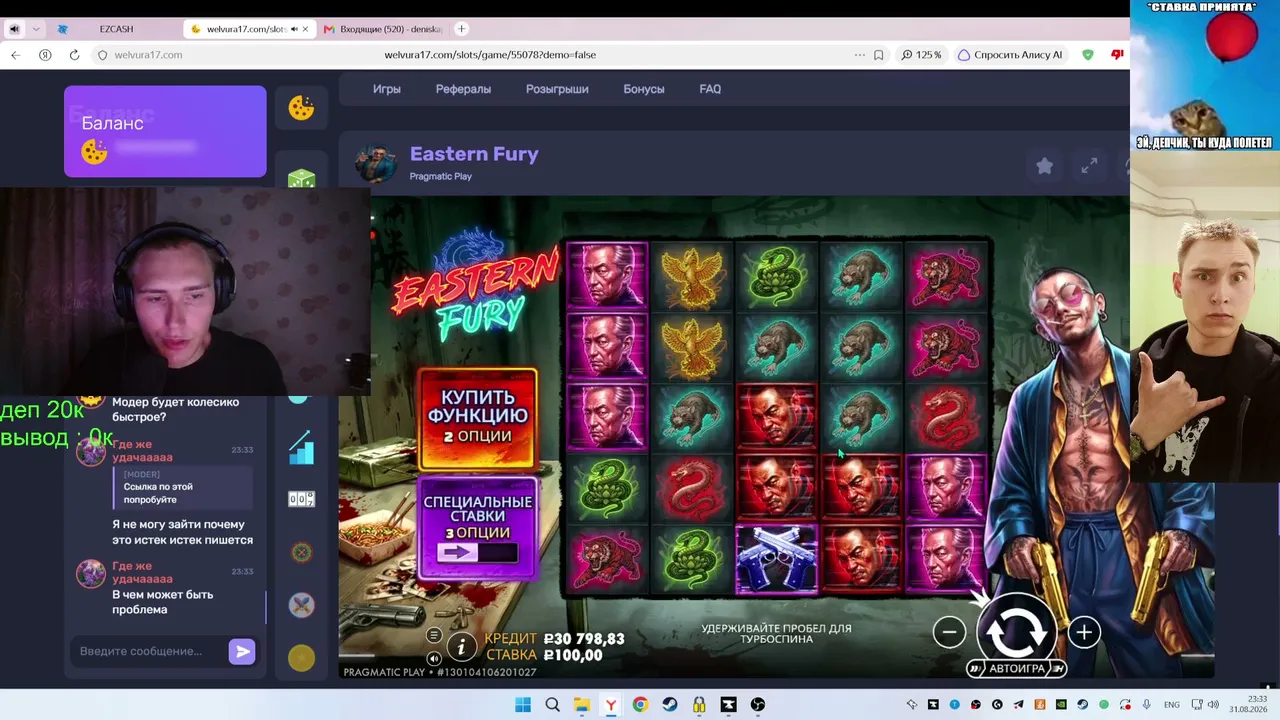The width and height of the screenshot is (1280, 720).
Task: Open the Бонусы menu
Action: pyautogui.click(x=644, y=89)
